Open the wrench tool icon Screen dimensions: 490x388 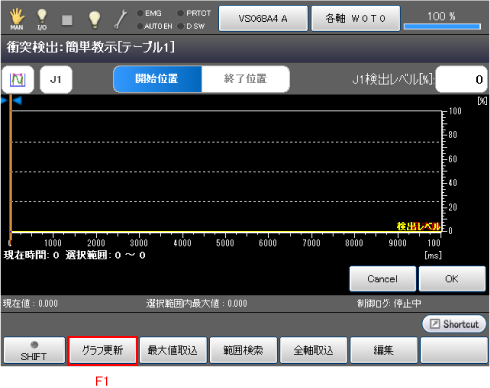tap(120, 19)
